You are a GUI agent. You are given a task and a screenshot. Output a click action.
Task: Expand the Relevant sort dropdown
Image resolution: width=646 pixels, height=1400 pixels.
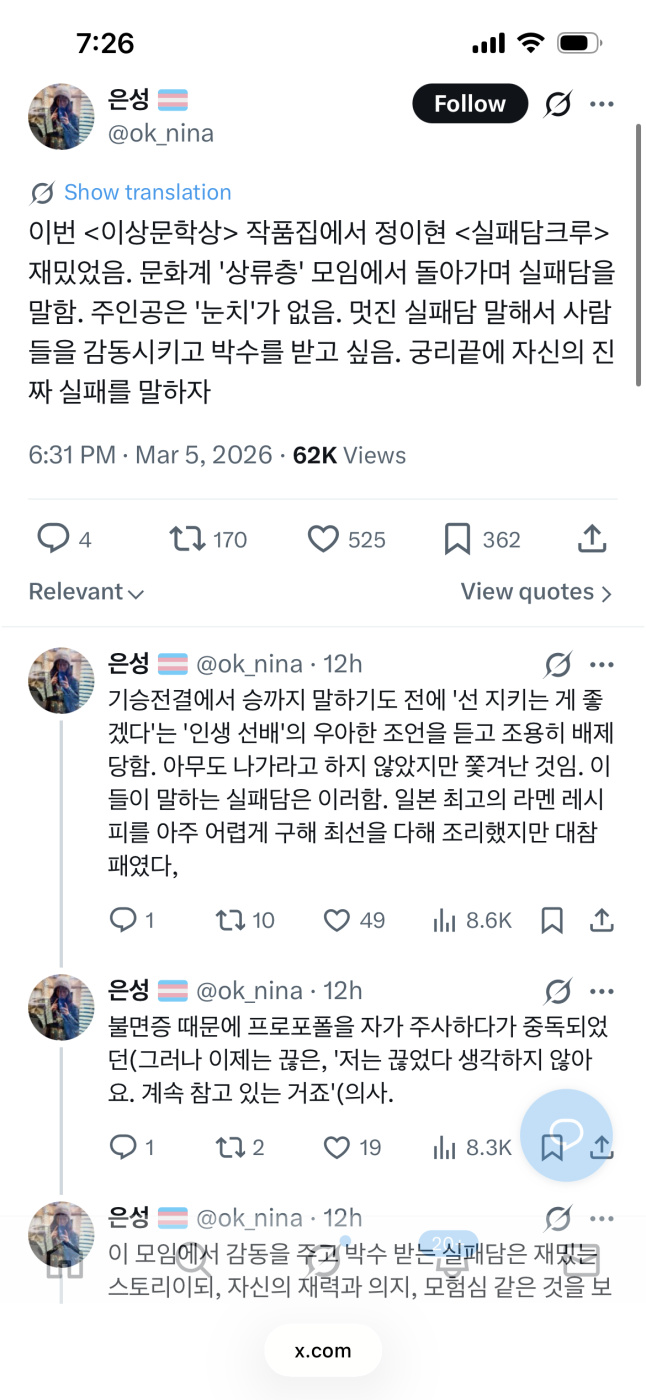click(x=86, y=592)
